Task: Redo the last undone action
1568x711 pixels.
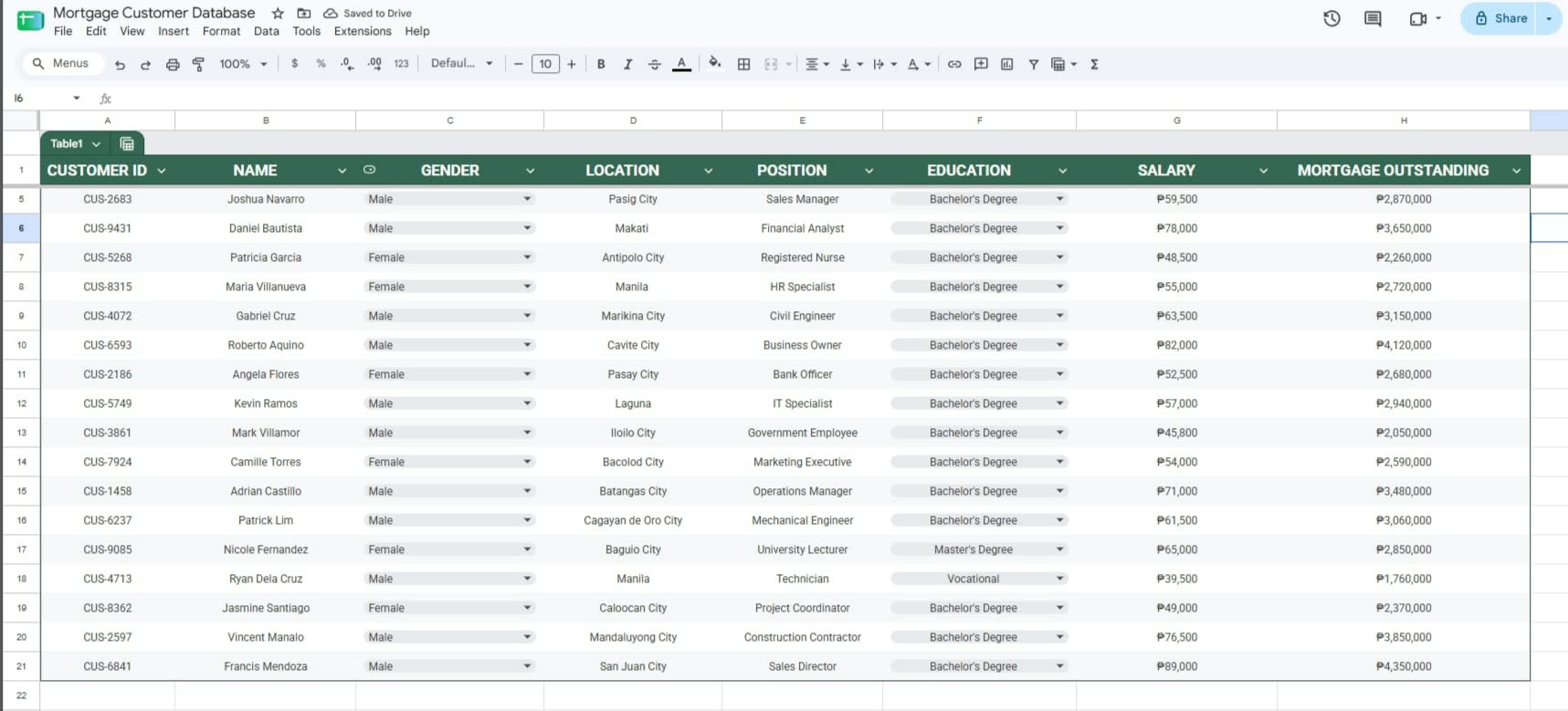Action: click(x=145, y=65)
